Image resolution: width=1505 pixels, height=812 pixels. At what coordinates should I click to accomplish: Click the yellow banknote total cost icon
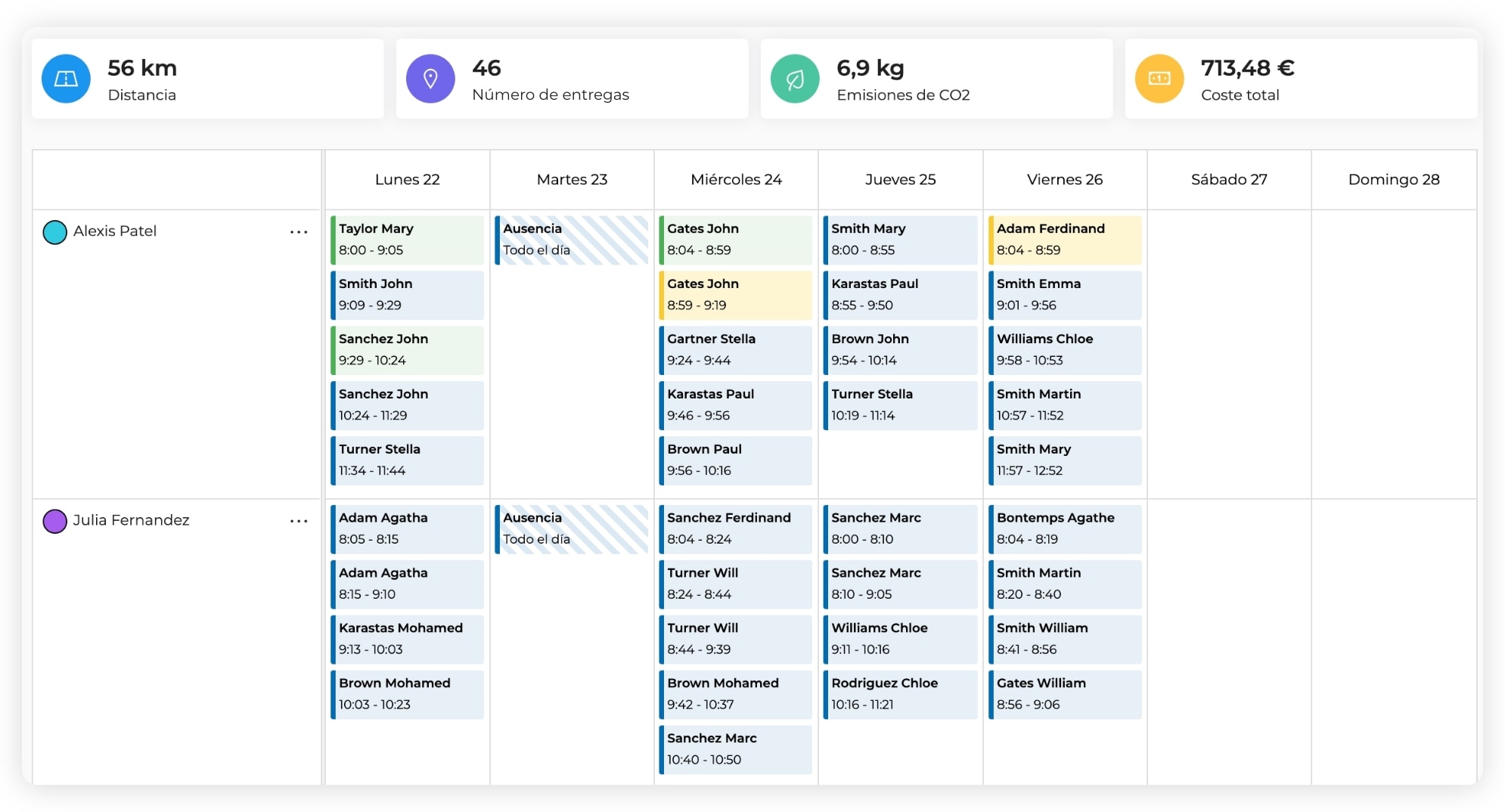pos(1159,79)
